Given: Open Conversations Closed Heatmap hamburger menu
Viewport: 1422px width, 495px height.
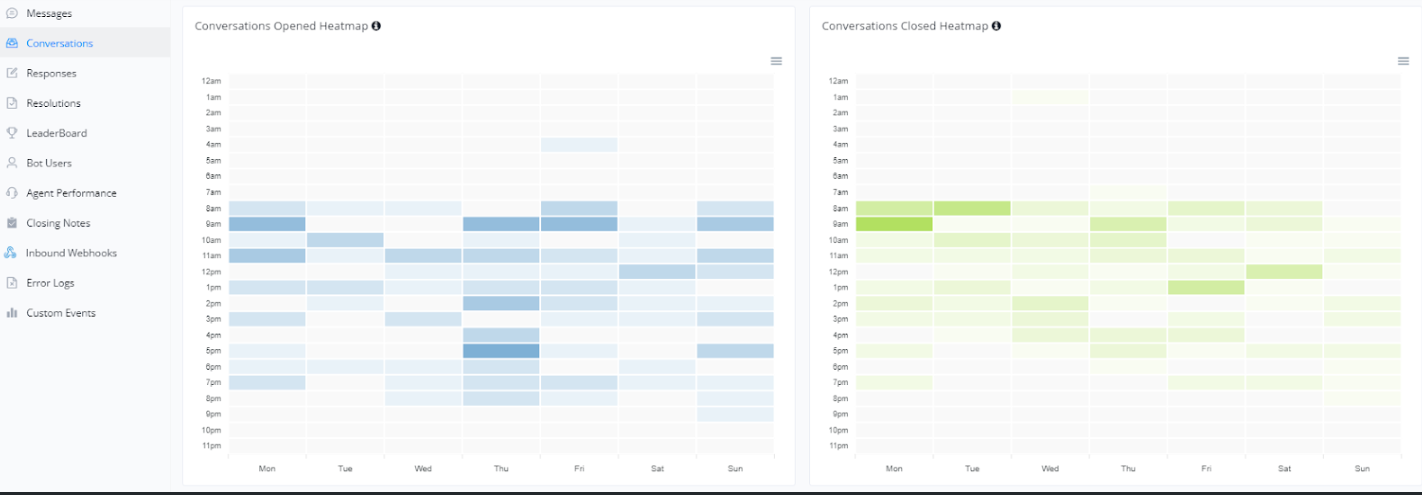Looking at the screenshot, I should [1403, 61].
